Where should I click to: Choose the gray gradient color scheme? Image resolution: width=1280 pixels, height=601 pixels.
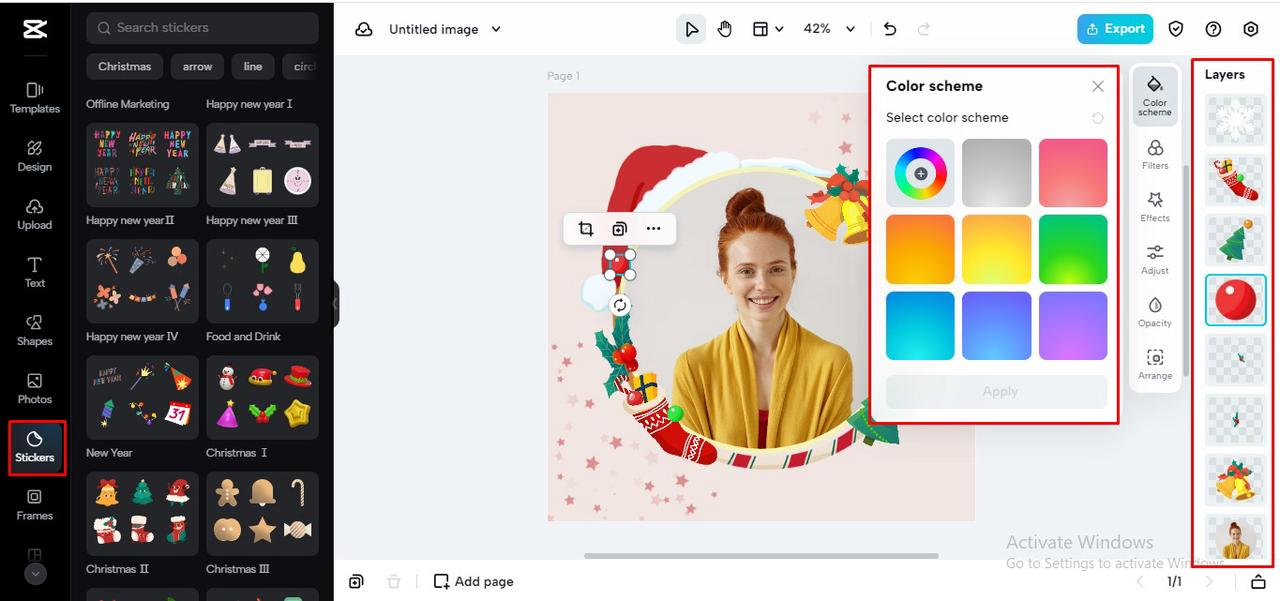tap(996, 173)
